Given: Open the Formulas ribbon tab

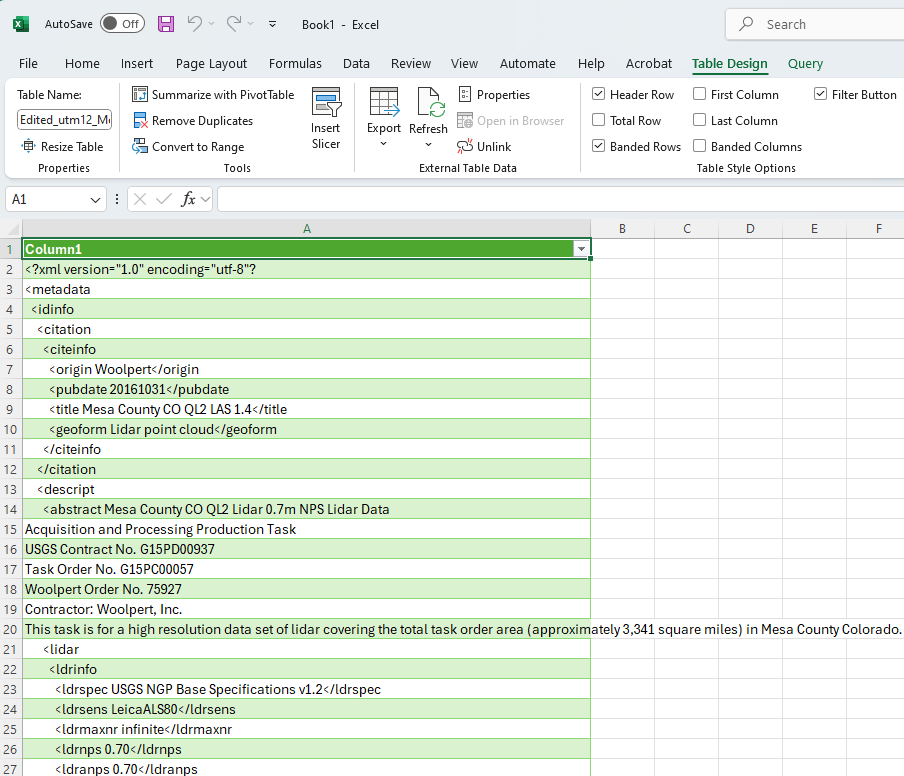Looking at the screenshot, I should click(295, 63).
